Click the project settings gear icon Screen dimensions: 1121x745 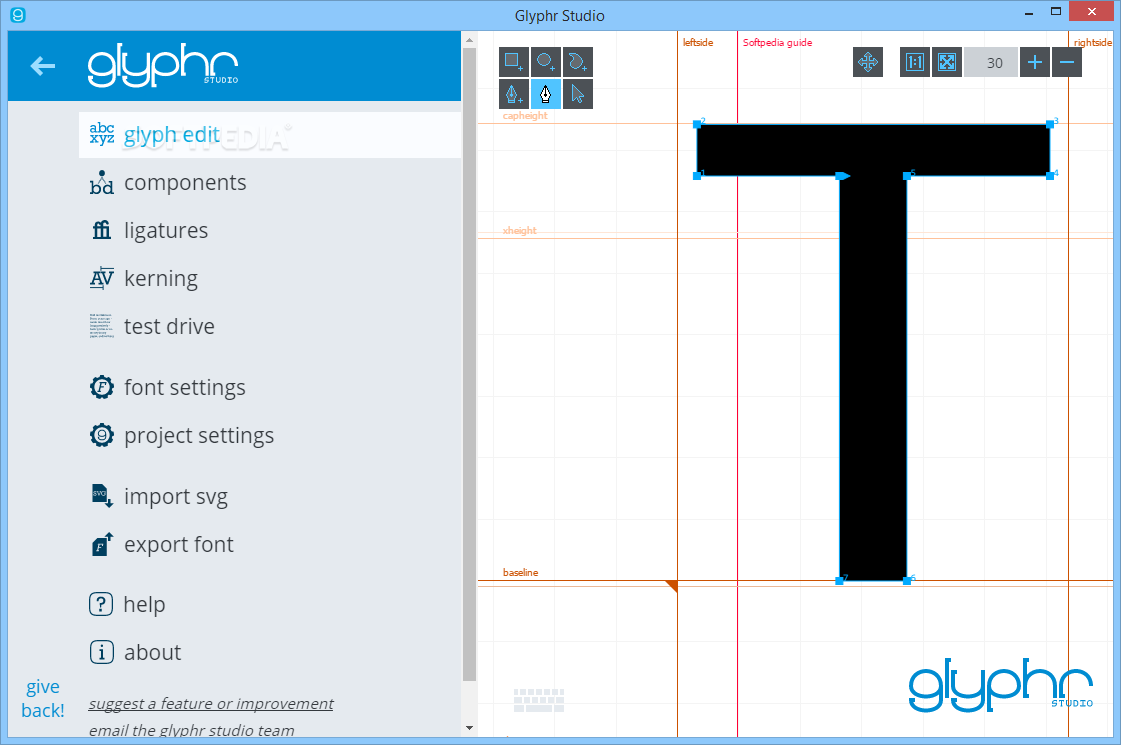[x=102, y=435]
